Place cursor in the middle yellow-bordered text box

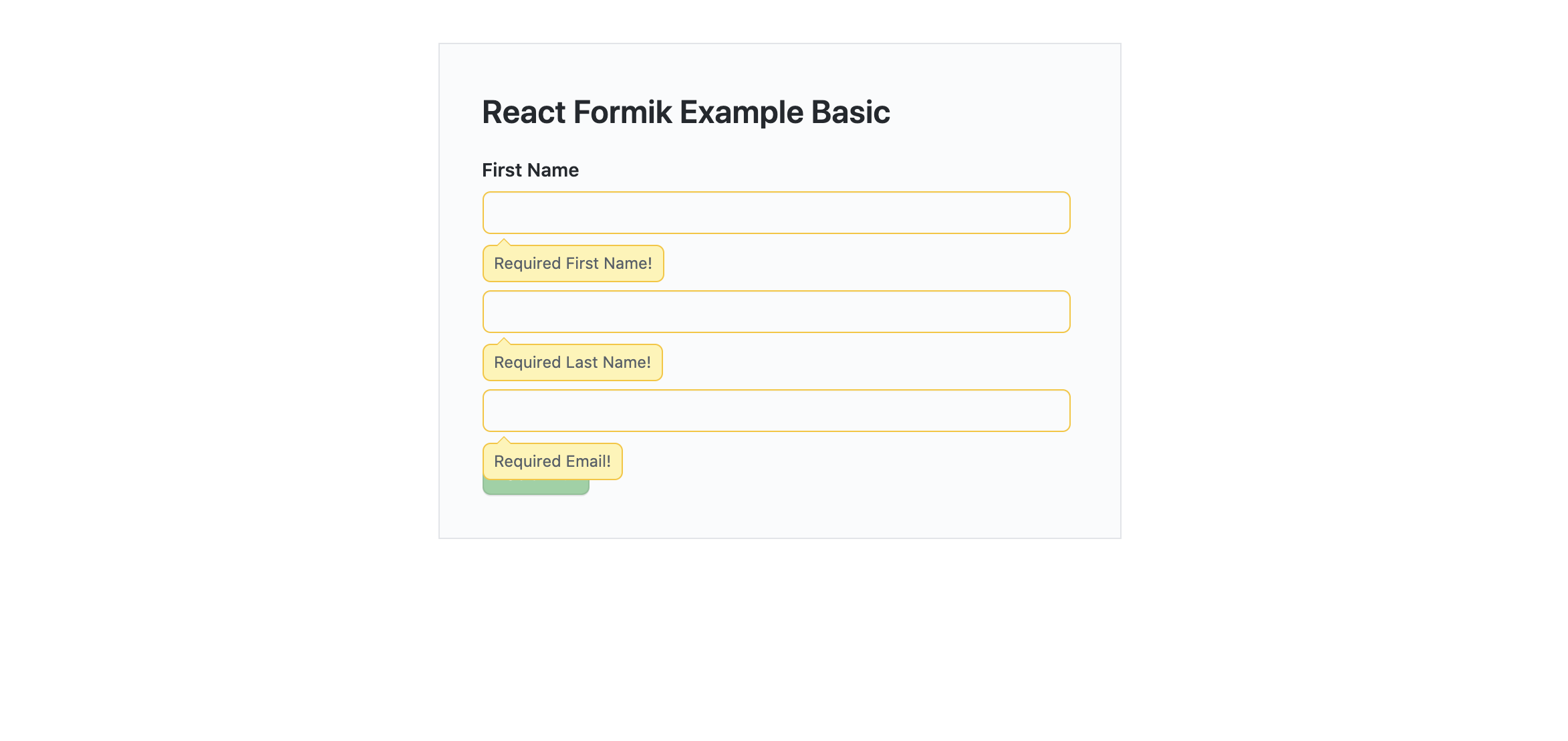776,312
